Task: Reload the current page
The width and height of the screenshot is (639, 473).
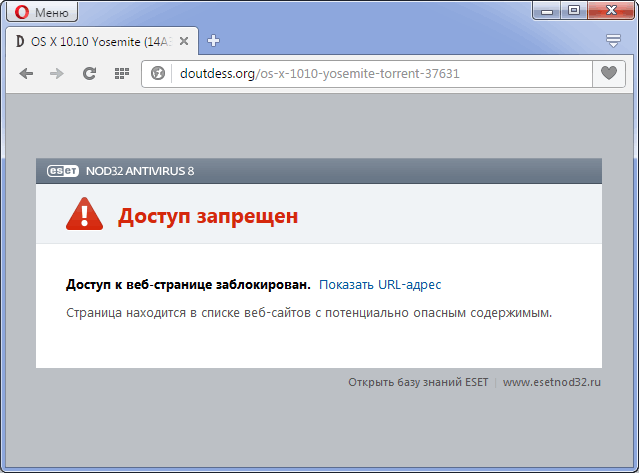Action: tap(89, 74)
